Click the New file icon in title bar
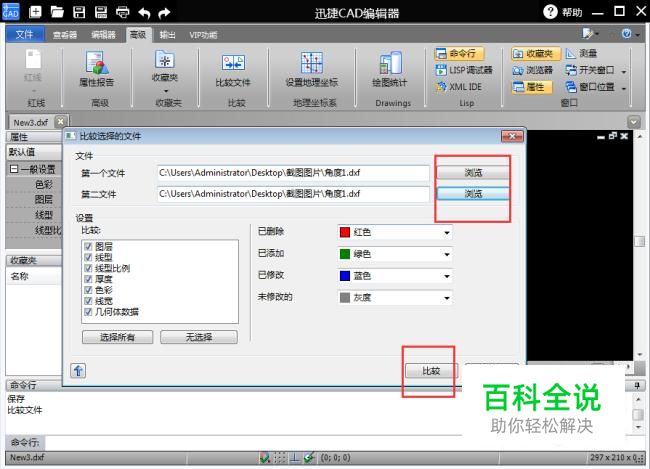 [x=35, y=12]
